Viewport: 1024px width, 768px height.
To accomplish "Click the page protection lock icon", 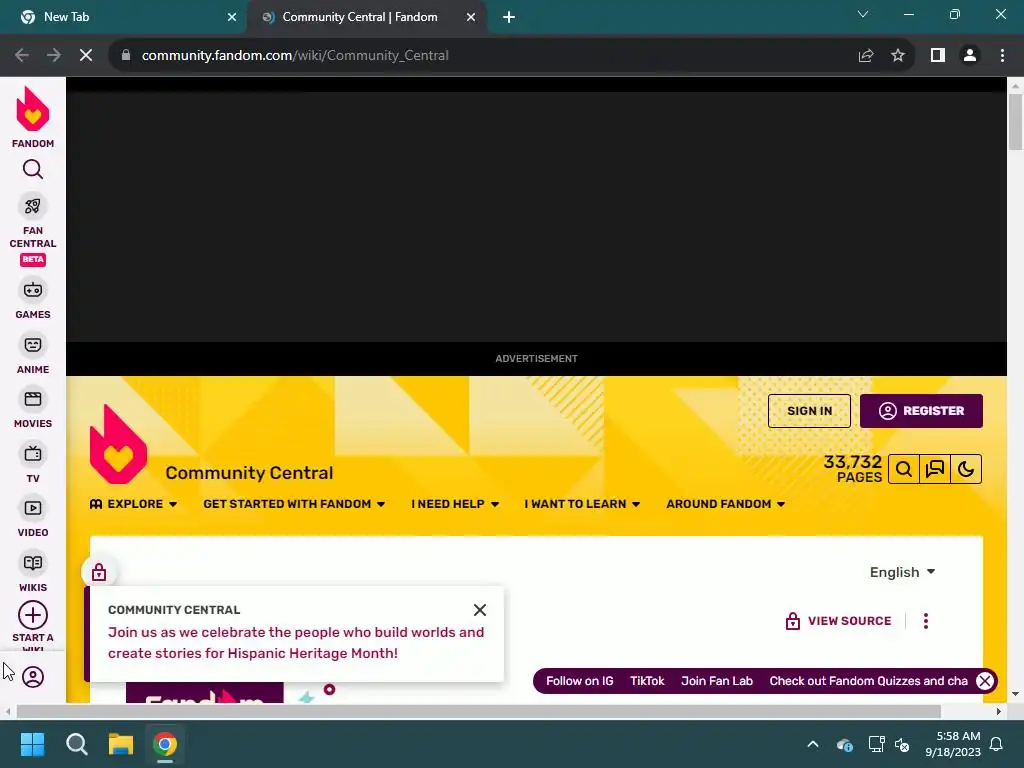I will coord(99,572).
